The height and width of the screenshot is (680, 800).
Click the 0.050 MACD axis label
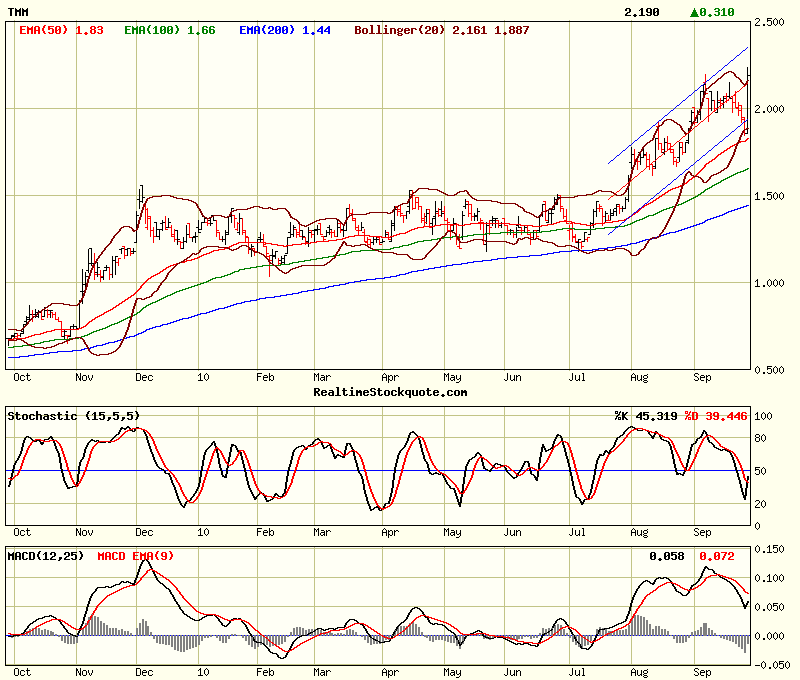tap(769, 607)
